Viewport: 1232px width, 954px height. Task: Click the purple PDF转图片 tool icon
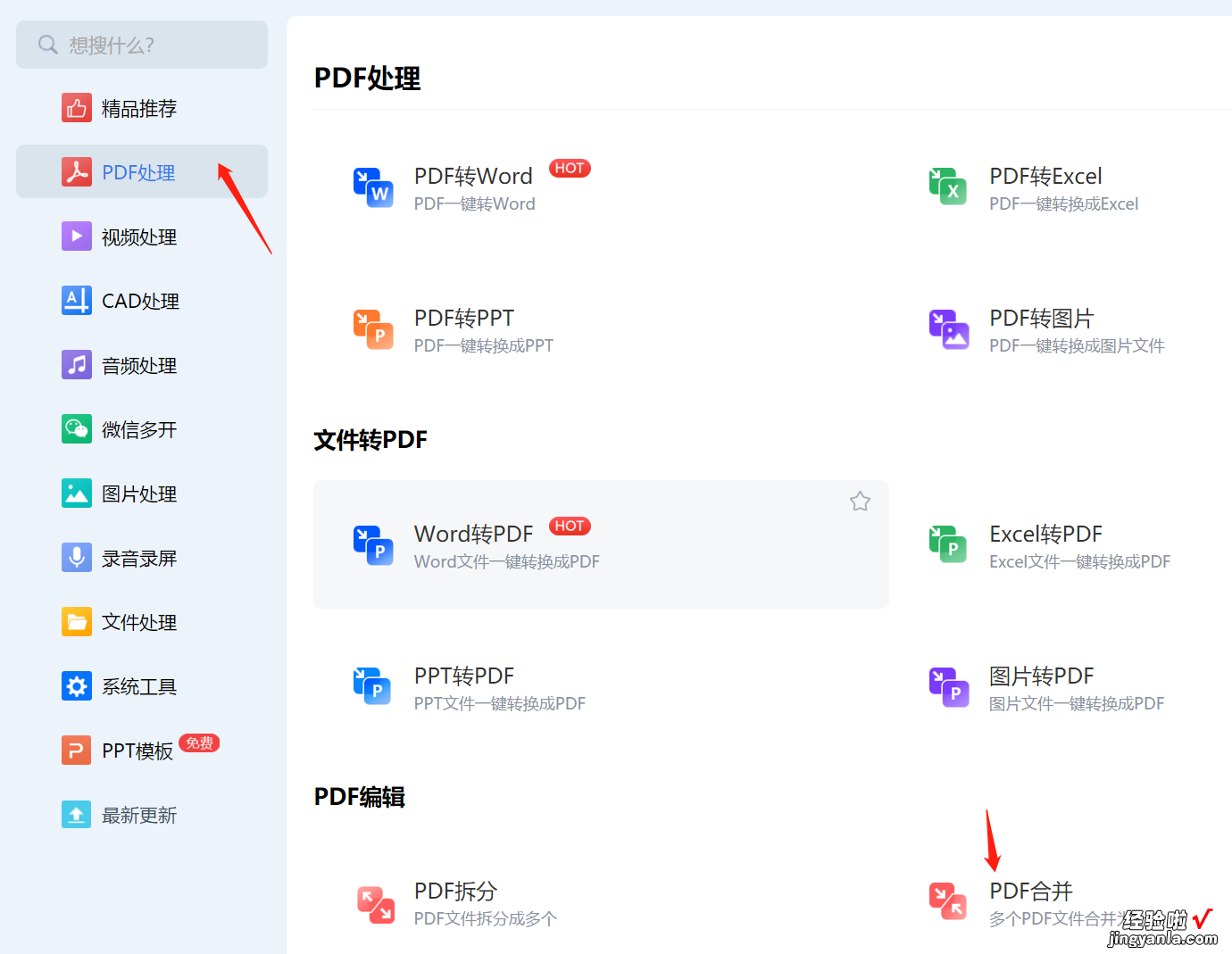coord(949,329)
